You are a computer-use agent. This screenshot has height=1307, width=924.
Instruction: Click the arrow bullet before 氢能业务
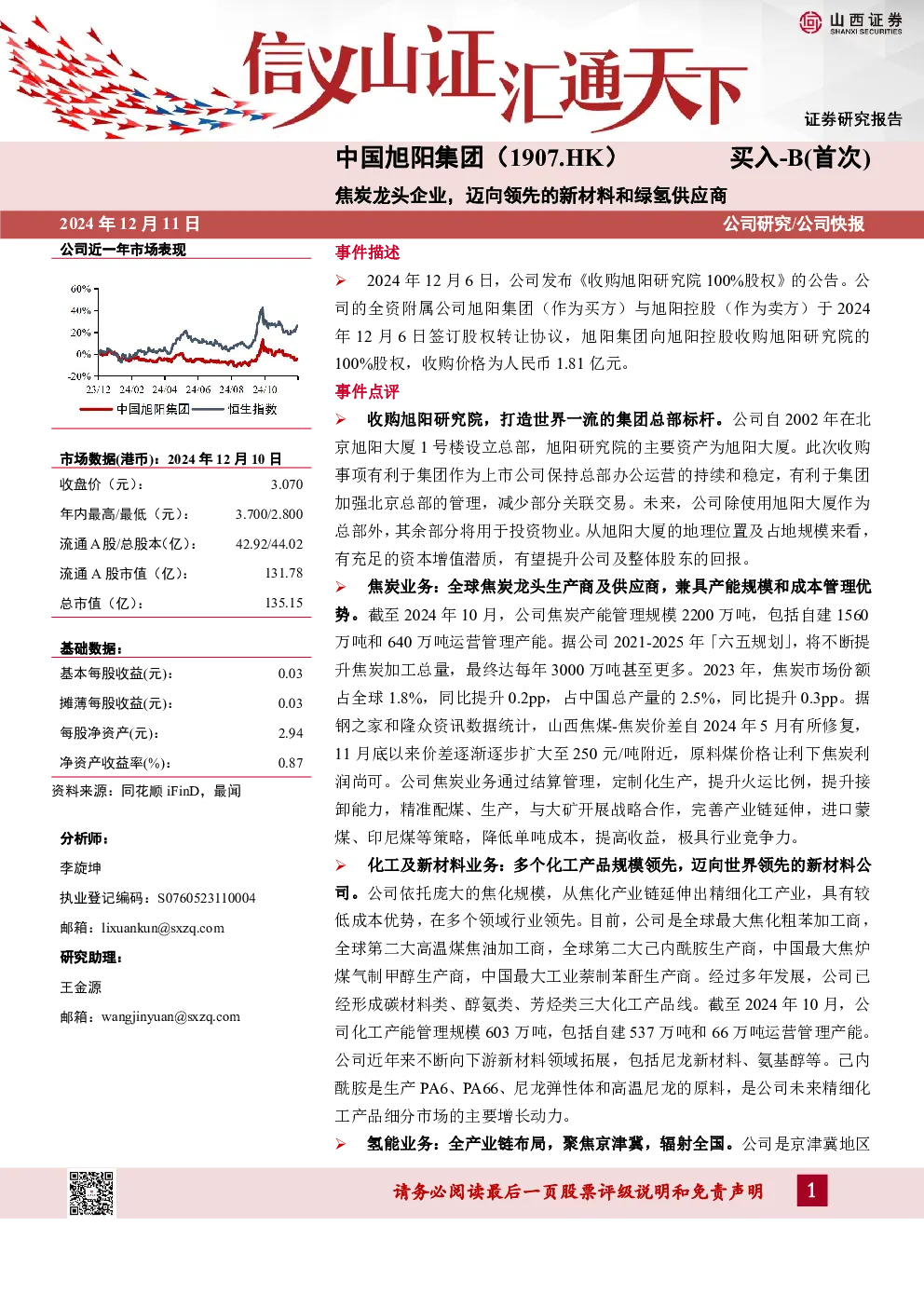pyautogui.click(x=341, y=1144)
